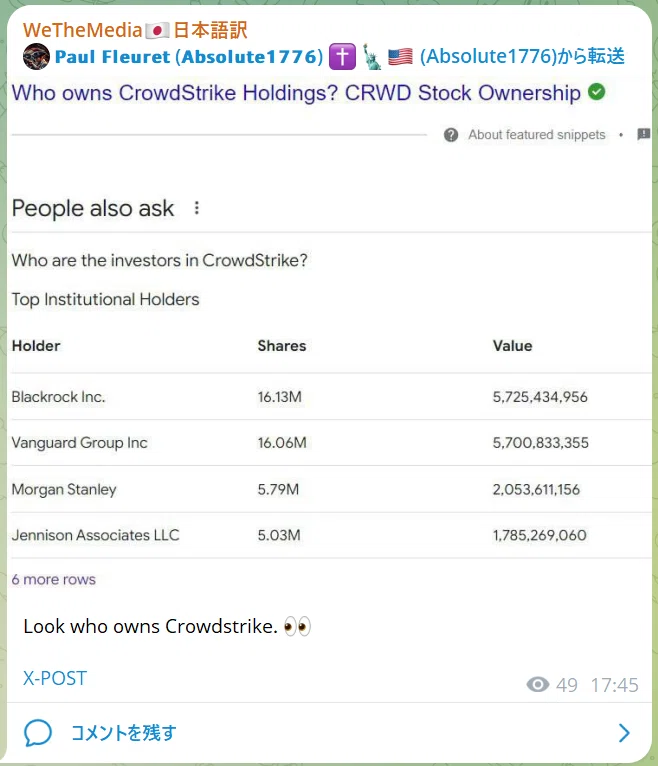The height and width of the screenshot is (766, 658).
Task: Open the X-POST link
Action: [55, 678]
